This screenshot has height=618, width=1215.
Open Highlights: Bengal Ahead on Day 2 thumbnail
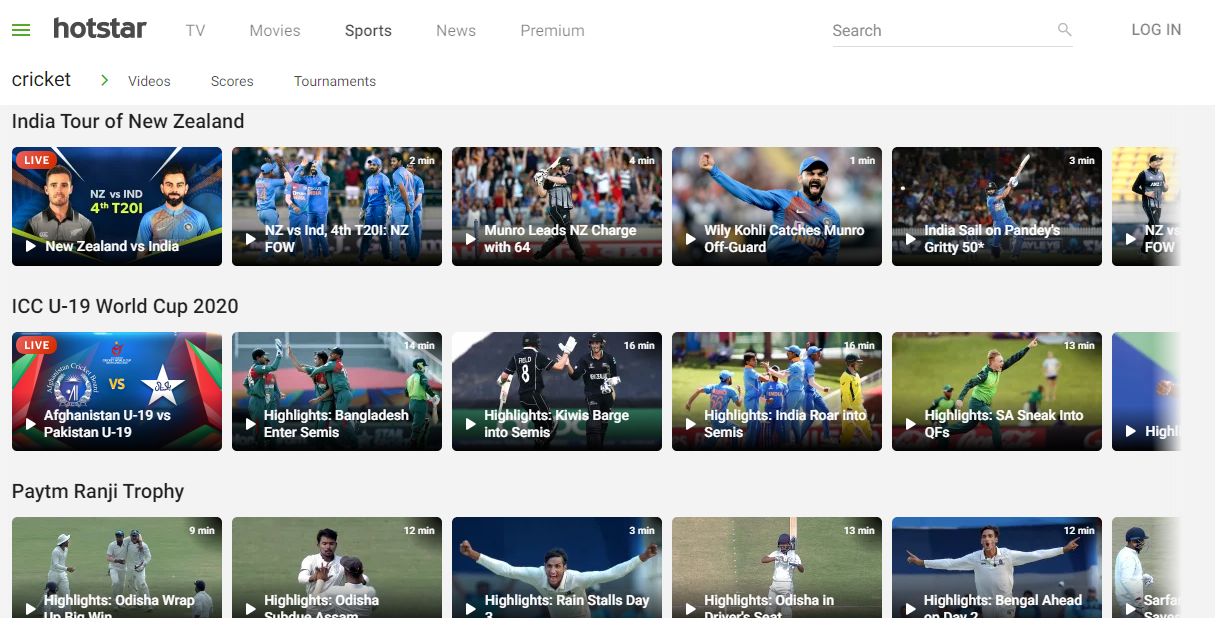click(997, 567)
